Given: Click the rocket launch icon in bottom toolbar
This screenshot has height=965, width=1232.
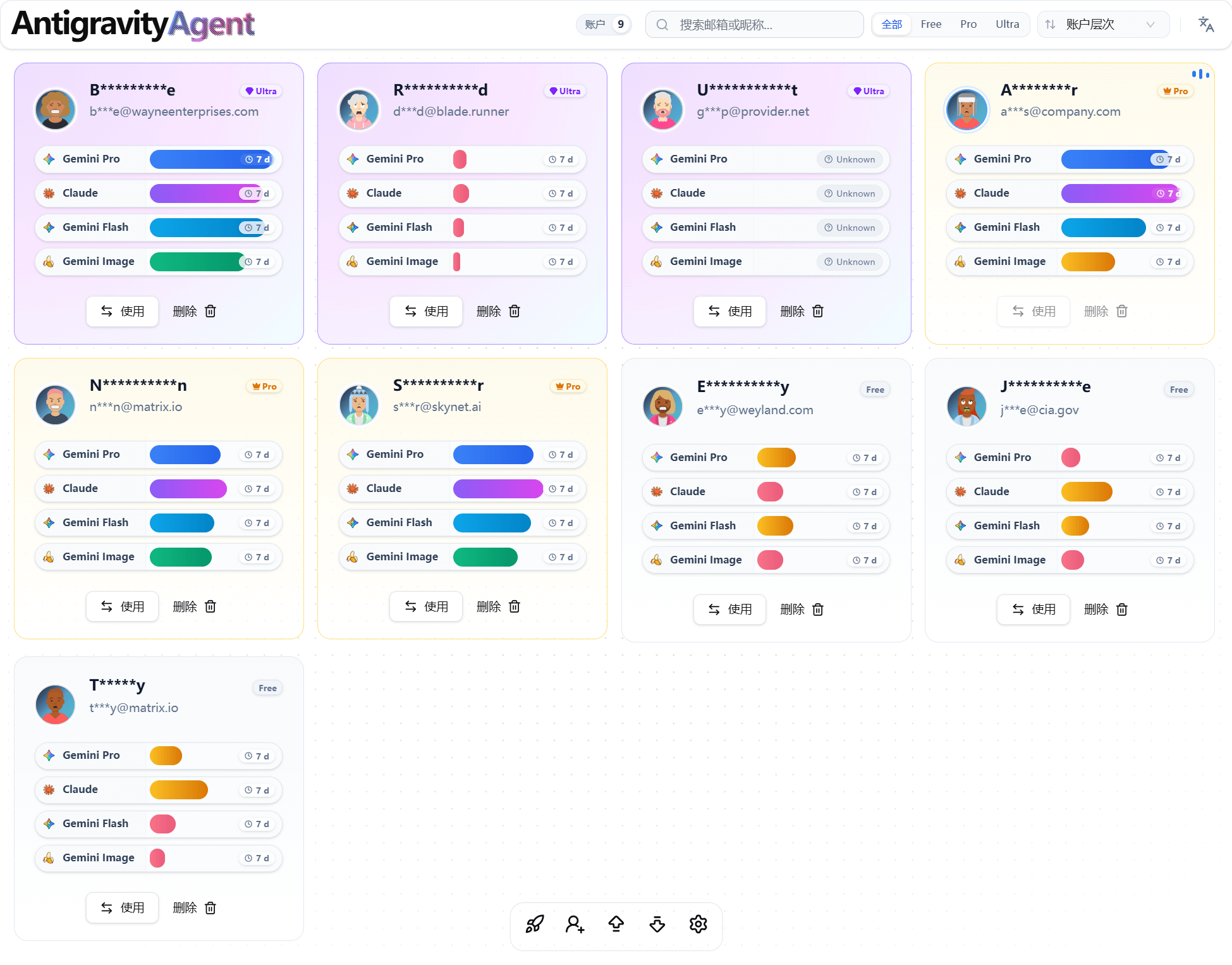Looking at the screenshot, I should [535, 925].
